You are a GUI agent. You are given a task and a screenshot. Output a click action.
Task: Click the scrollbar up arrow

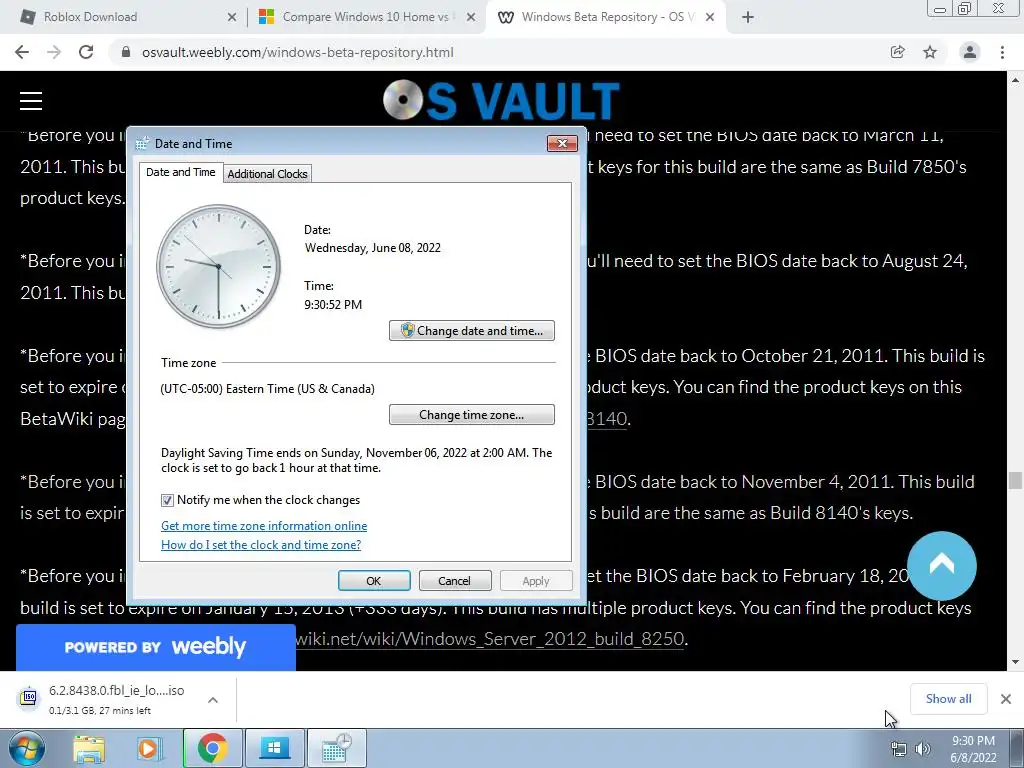1015,80
